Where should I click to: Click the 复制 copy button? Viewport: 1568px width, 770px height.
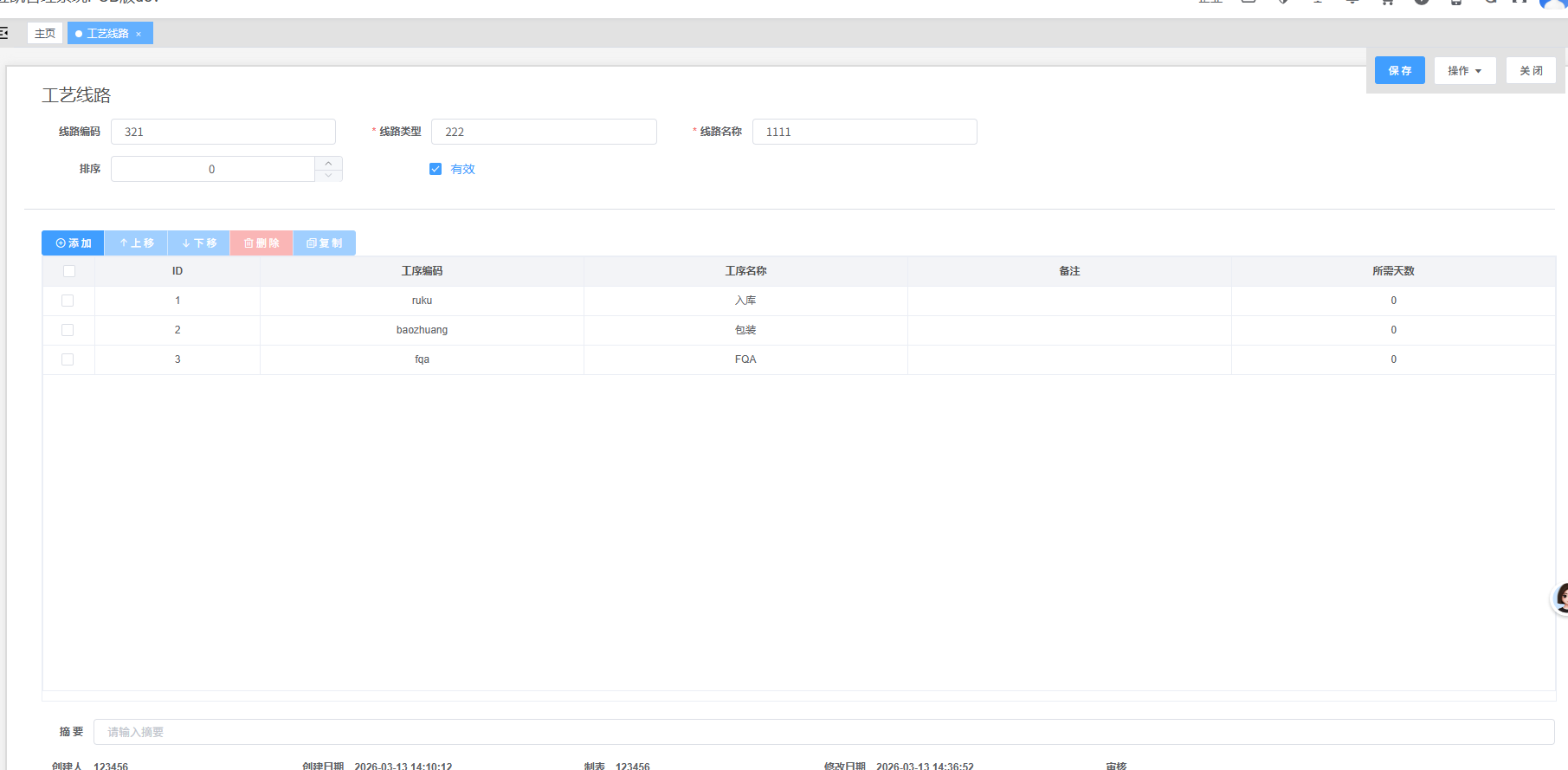pyautogui.click(x=325, y=243)
